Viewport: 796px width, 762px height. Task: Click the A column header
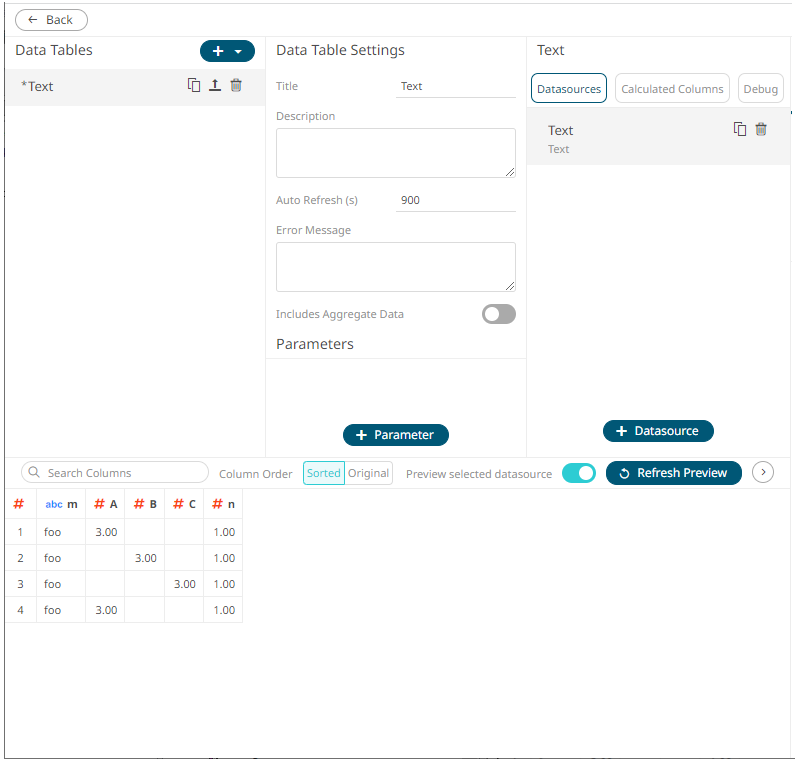[106, 504]
